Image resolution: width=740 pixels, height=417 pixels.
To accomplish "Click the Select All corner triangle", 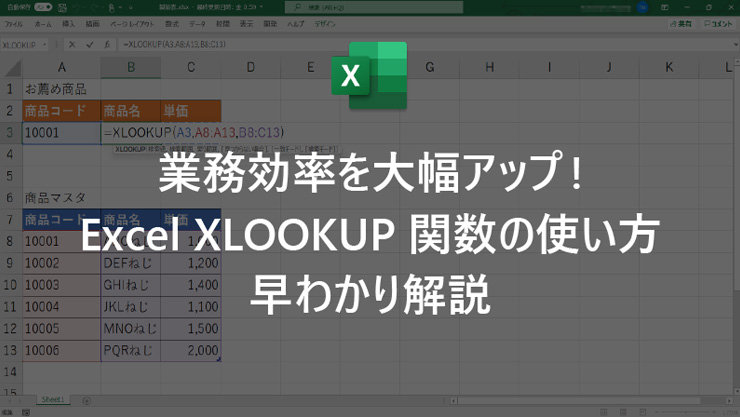I will 12,68.
